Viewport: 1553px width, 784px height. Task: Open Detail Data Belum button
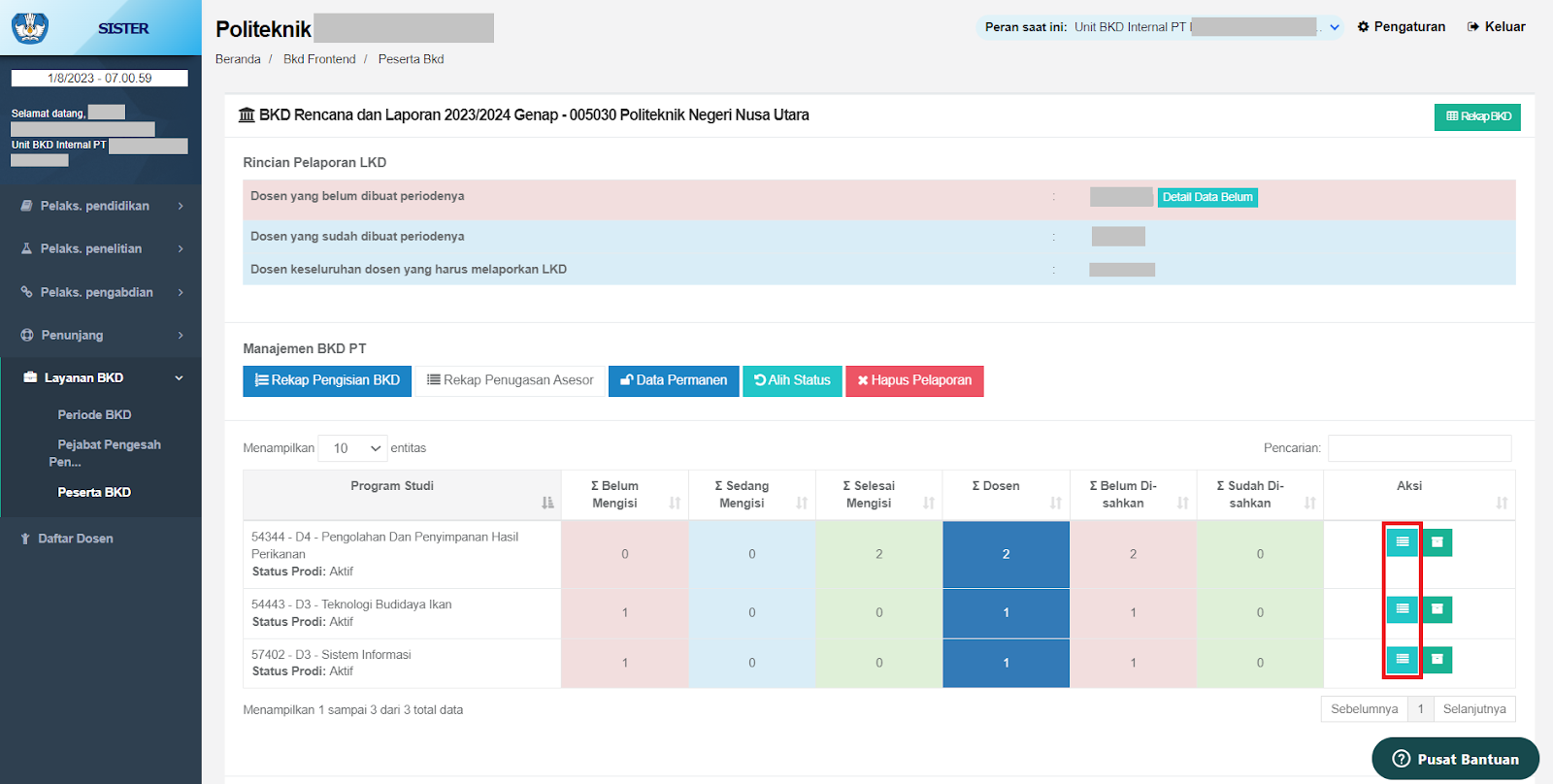(x=1207, y=197)
